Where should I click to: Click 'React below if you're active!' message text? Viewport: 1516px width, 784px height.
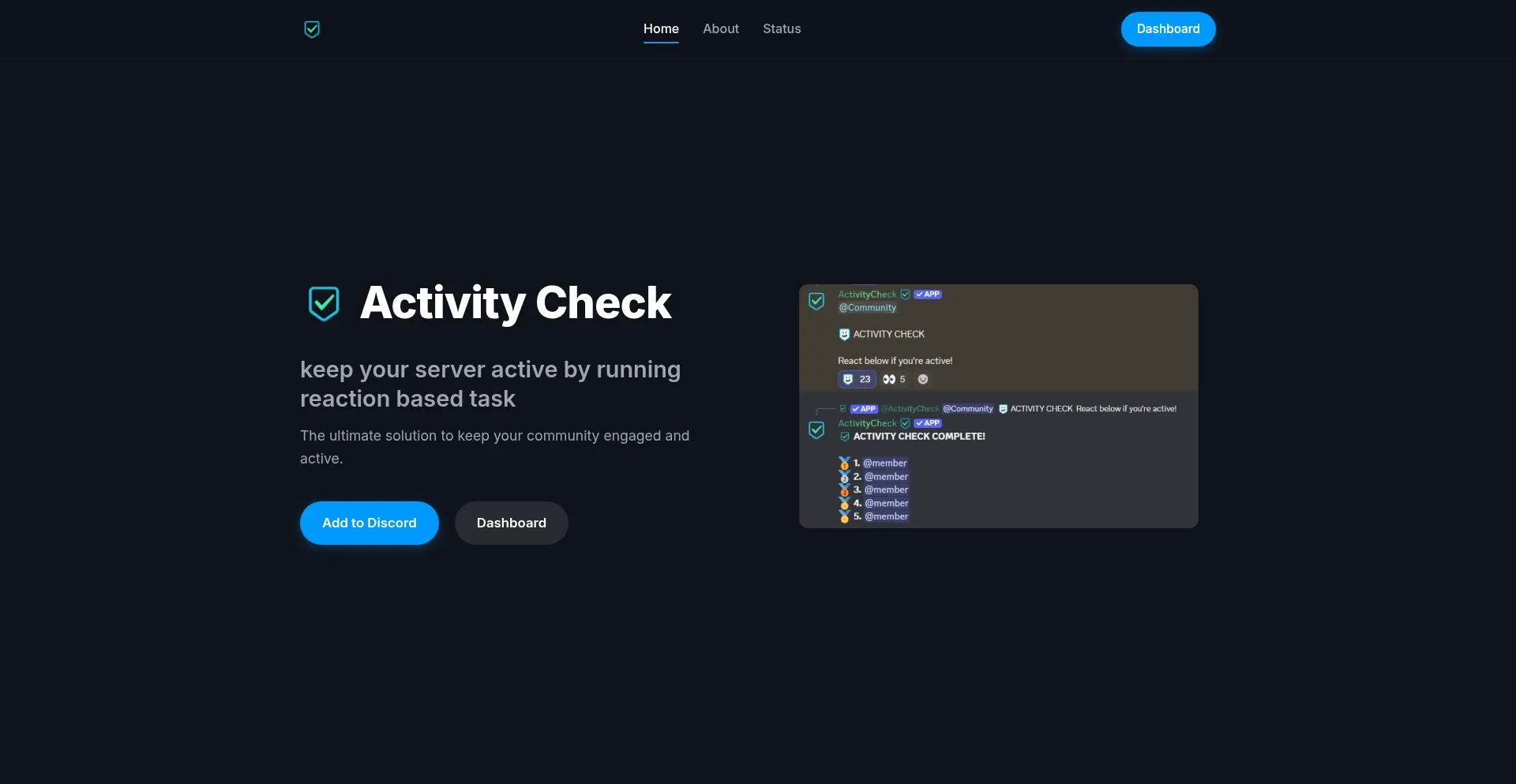click(x=895, y=361)
